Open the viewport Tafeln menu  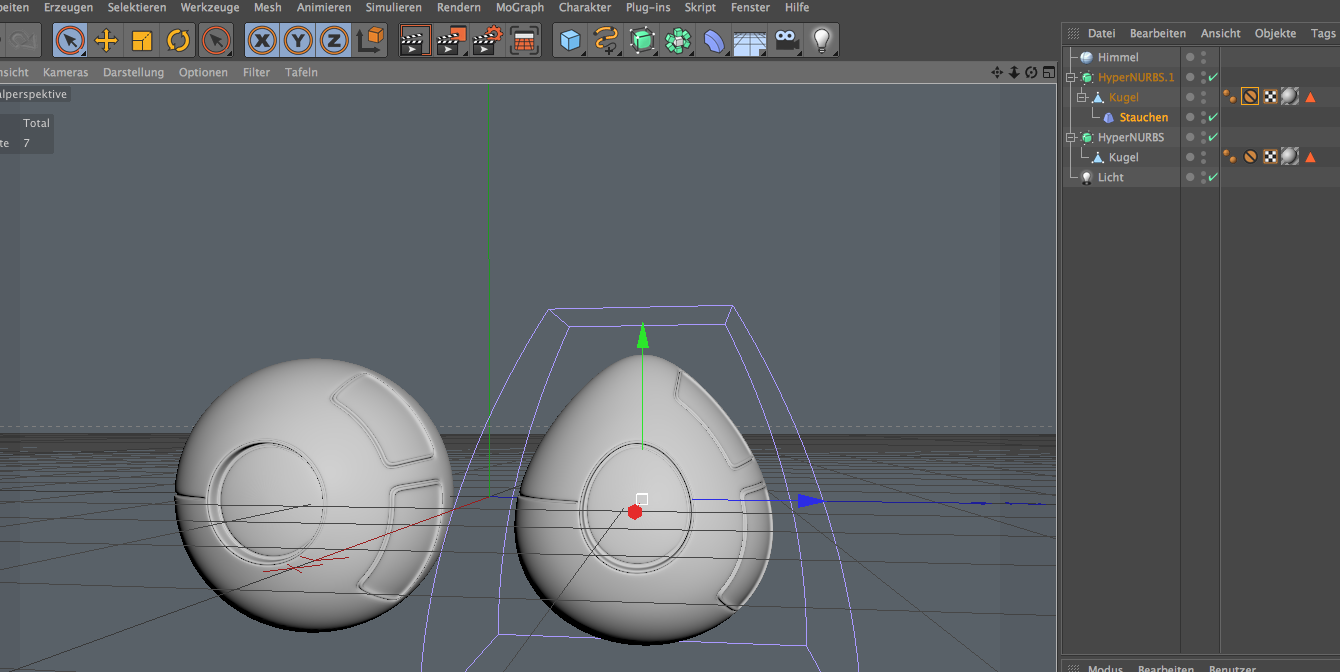(301, 72)
